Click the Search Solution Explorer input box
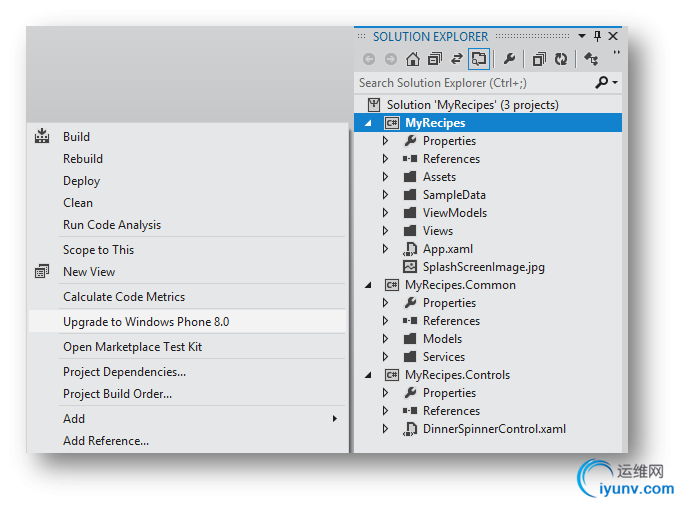 [475, 82]
